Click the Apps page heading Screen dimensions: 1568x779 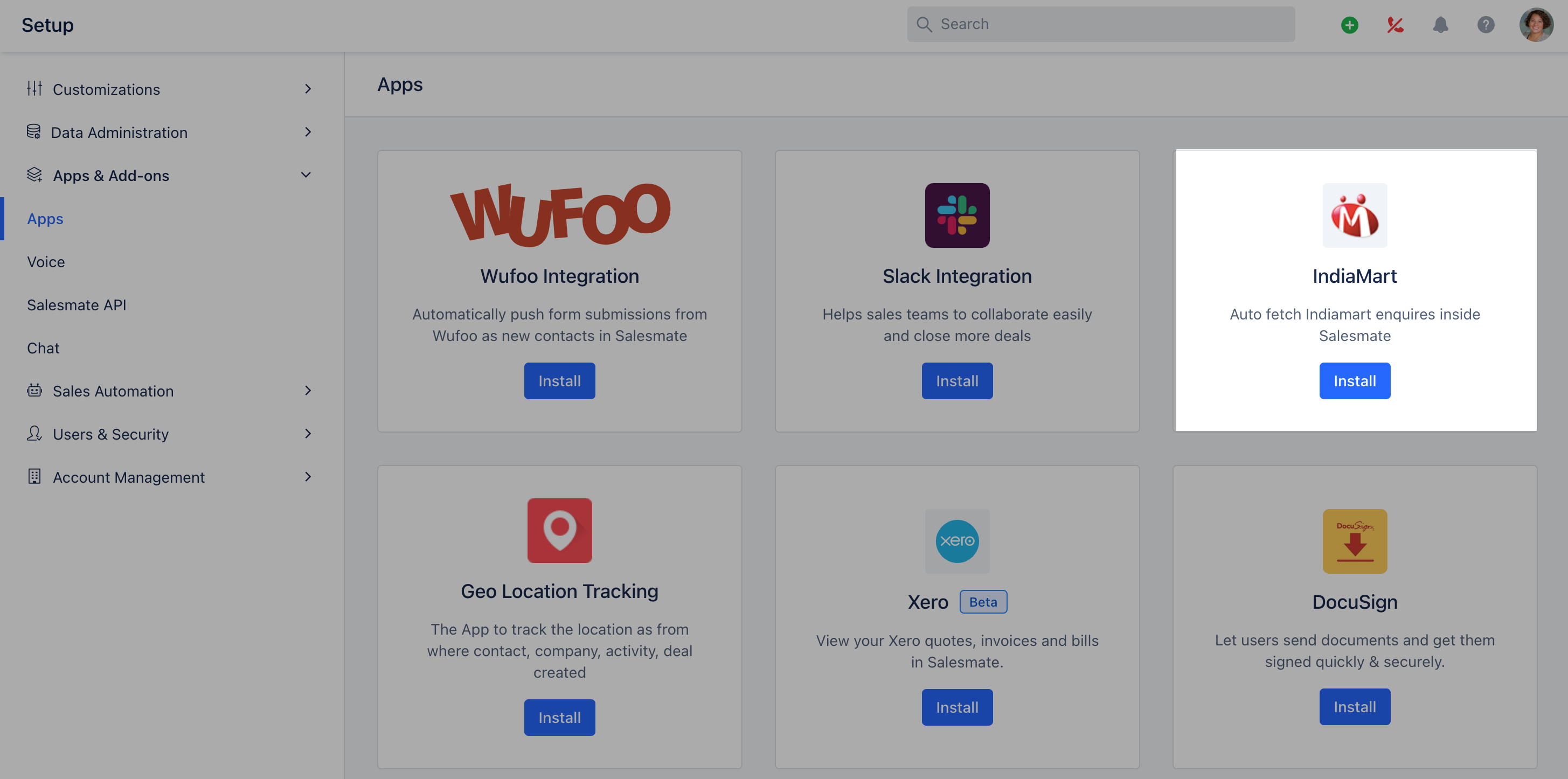tap(400, 85)
